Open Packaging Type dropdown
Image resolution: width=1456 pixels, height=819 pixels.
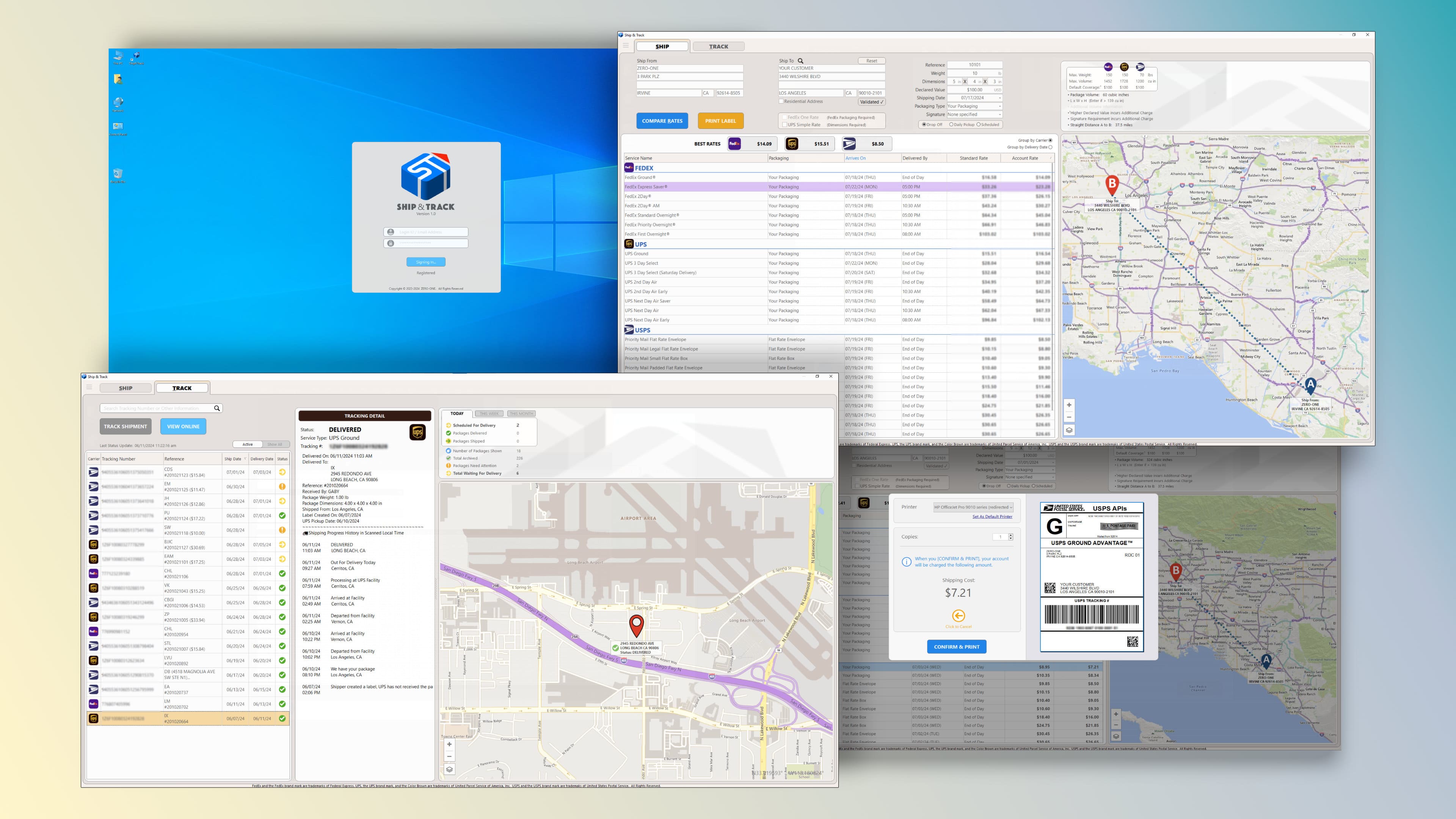(1000, 106)
